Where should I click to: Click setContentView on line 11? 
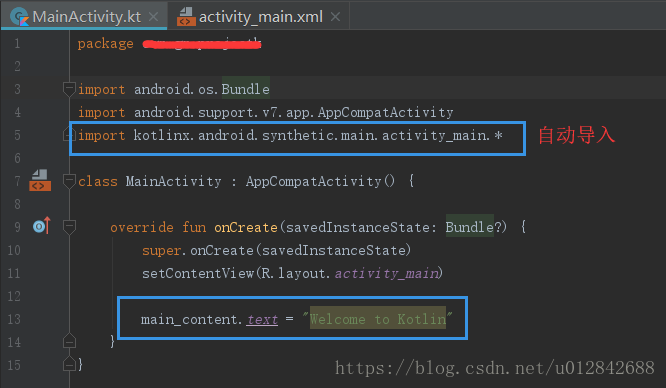click(x=198, y=273)
